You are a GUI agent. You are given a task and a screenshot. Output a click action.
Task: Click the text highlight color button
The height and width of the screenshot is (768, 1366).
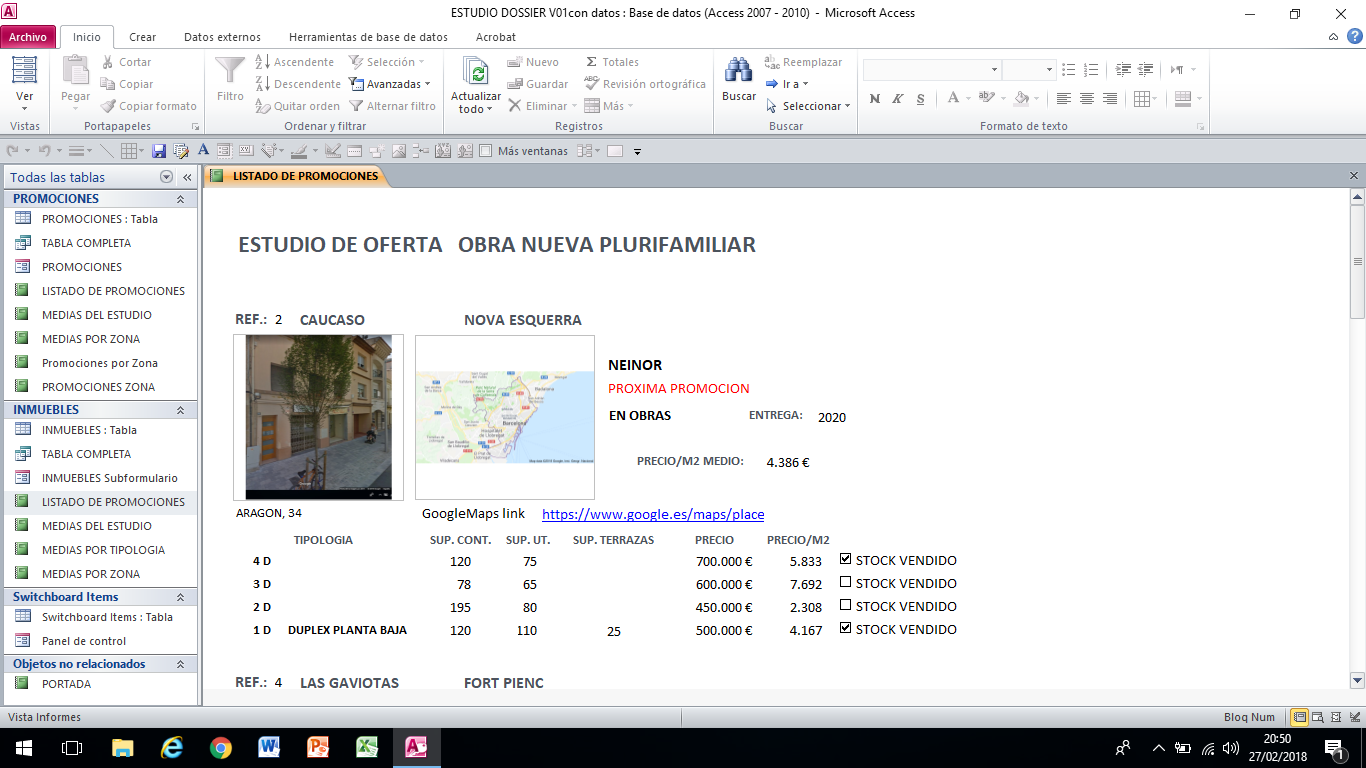(987, 98)
